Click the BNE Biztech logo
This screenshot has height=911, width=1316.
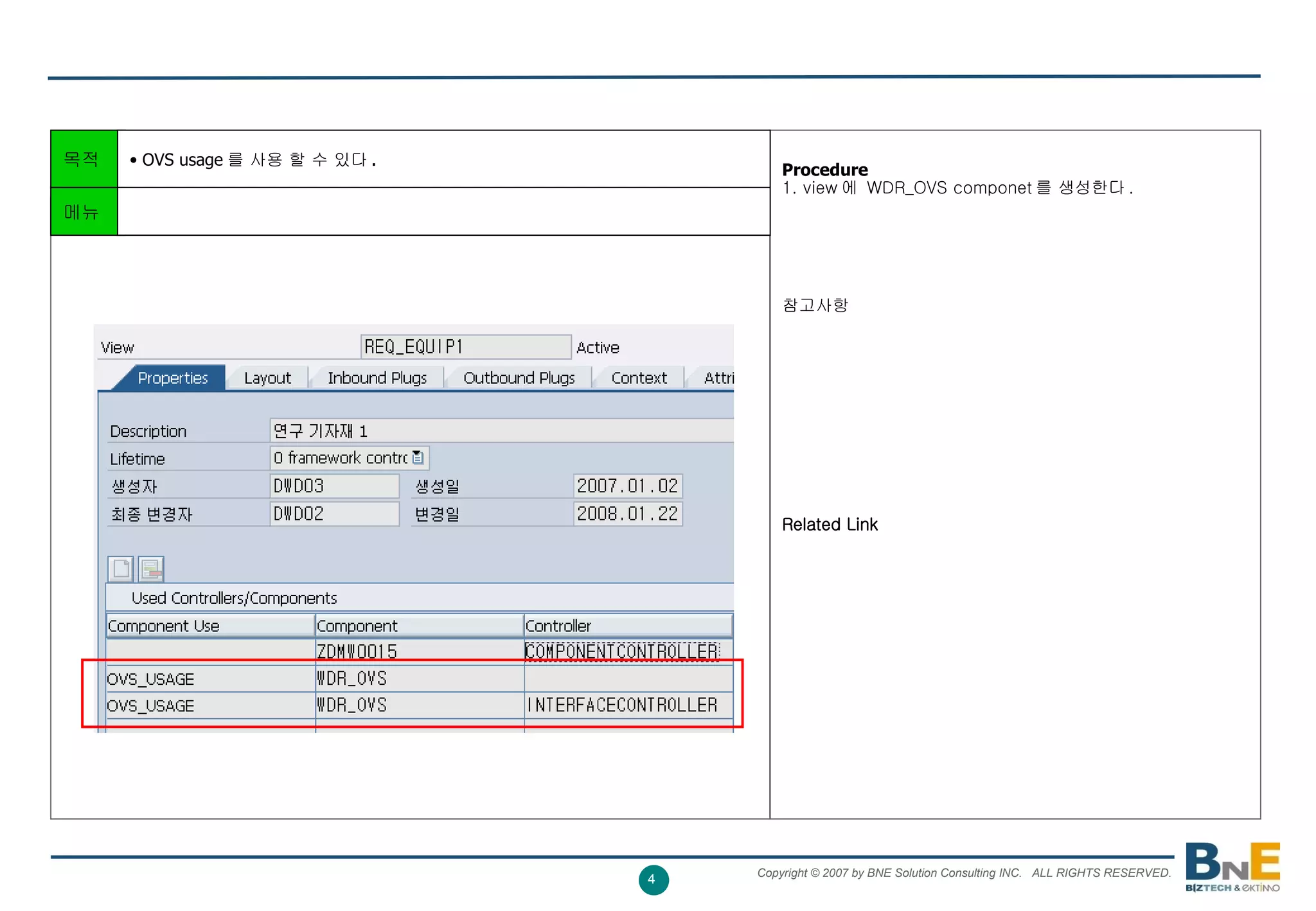point(1232,867)
